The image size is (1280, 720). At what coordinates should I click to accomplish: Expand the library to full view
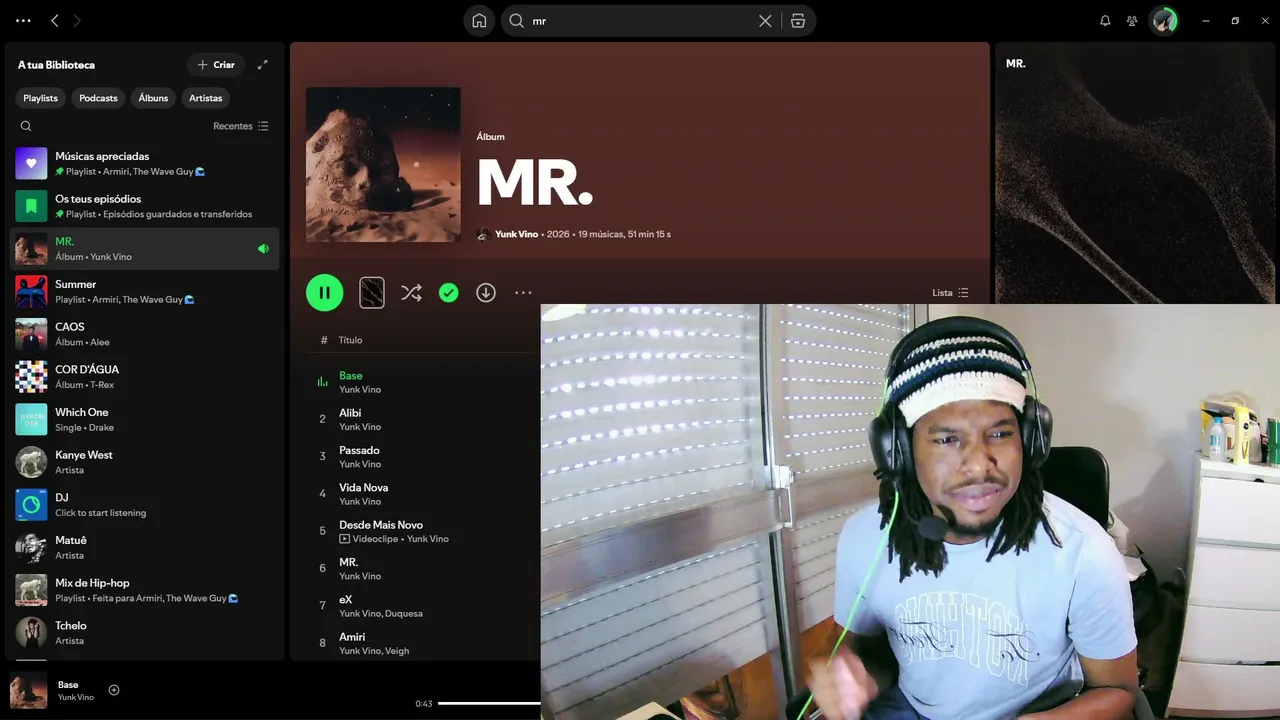pyautogui.click(x=263, y=65)
